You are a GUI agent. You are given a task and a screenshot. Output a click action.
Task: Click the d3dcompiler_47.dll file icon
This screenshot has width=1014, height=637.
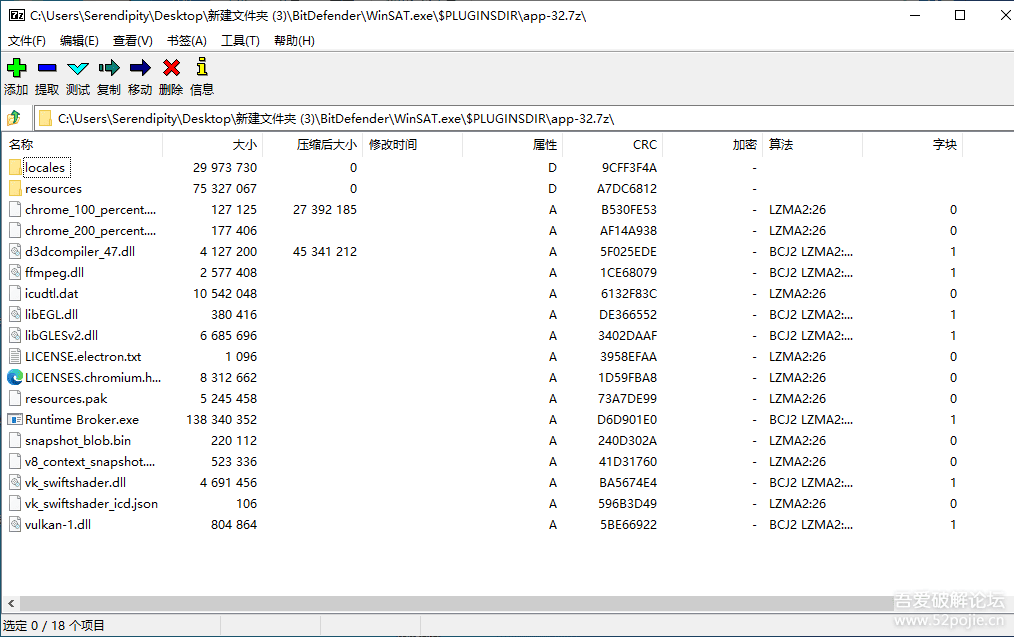(16, 252)
